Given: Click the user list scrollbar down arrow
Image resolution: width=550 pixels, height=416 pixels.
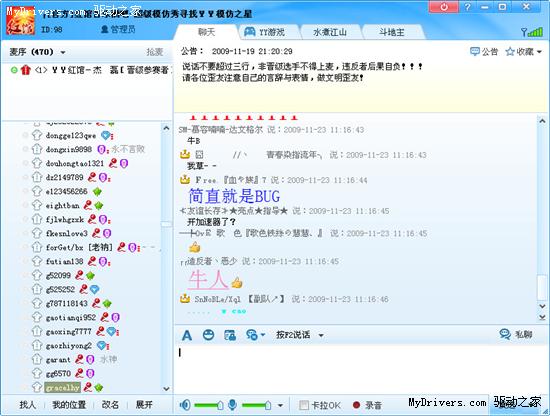Looking at the screenshot, I should pyautogui.click(x=166, y=389).
